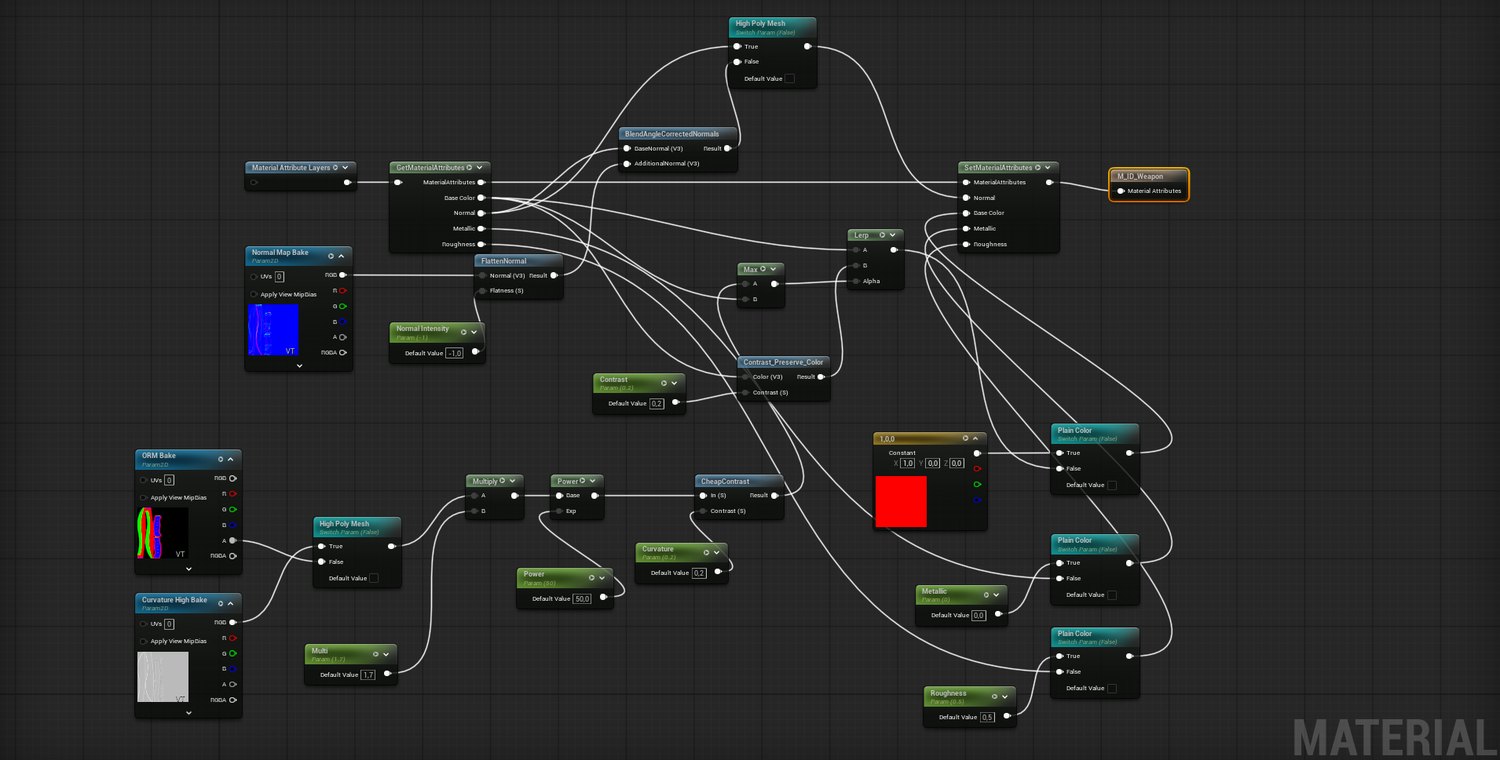The image size is (1500, 760).
Task: Click the blue channel pin on 1,0,0 constant
Action: (x=977, y=499)
